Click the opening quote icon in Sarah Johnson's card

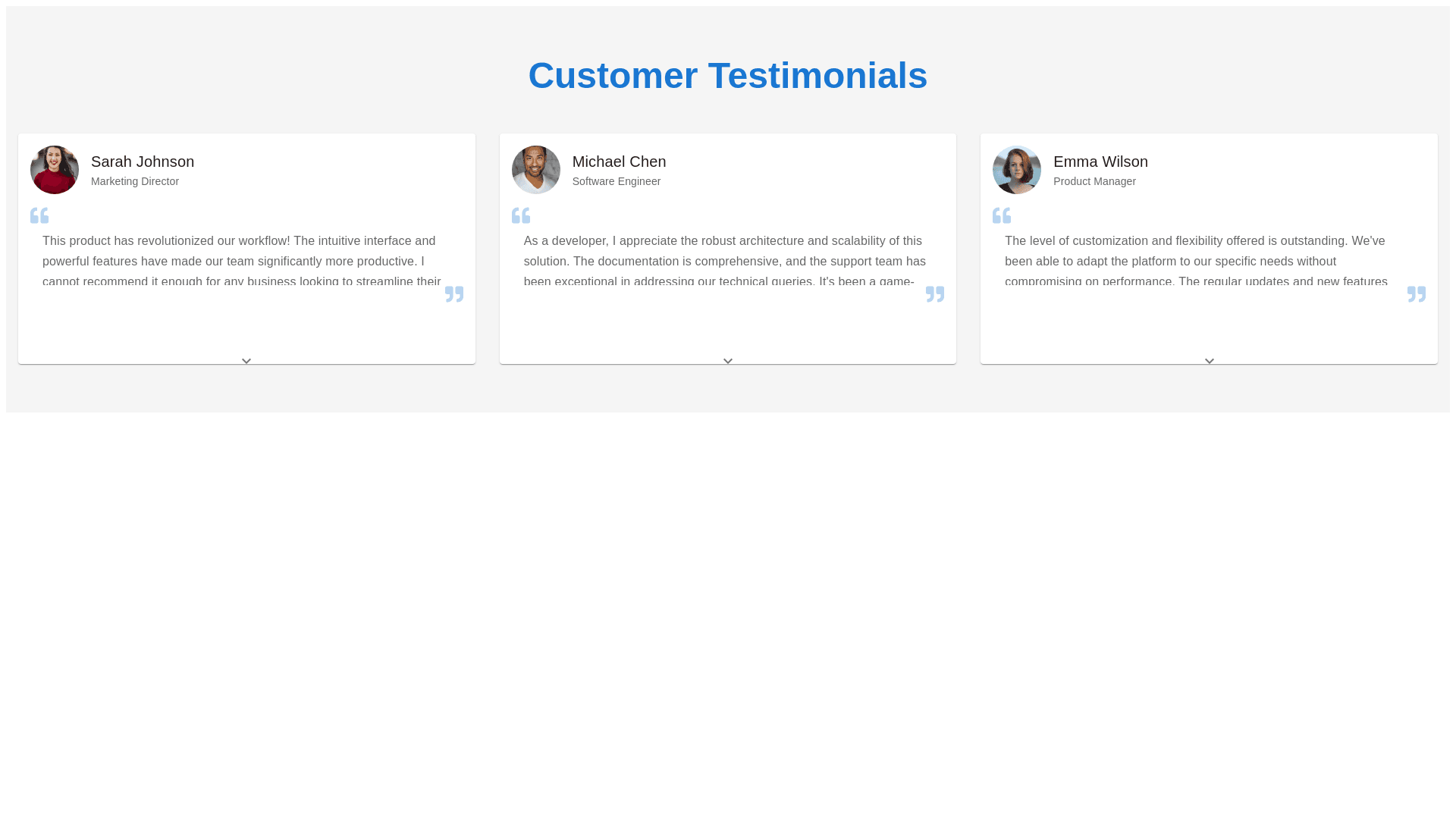click(x=39, y=216)
